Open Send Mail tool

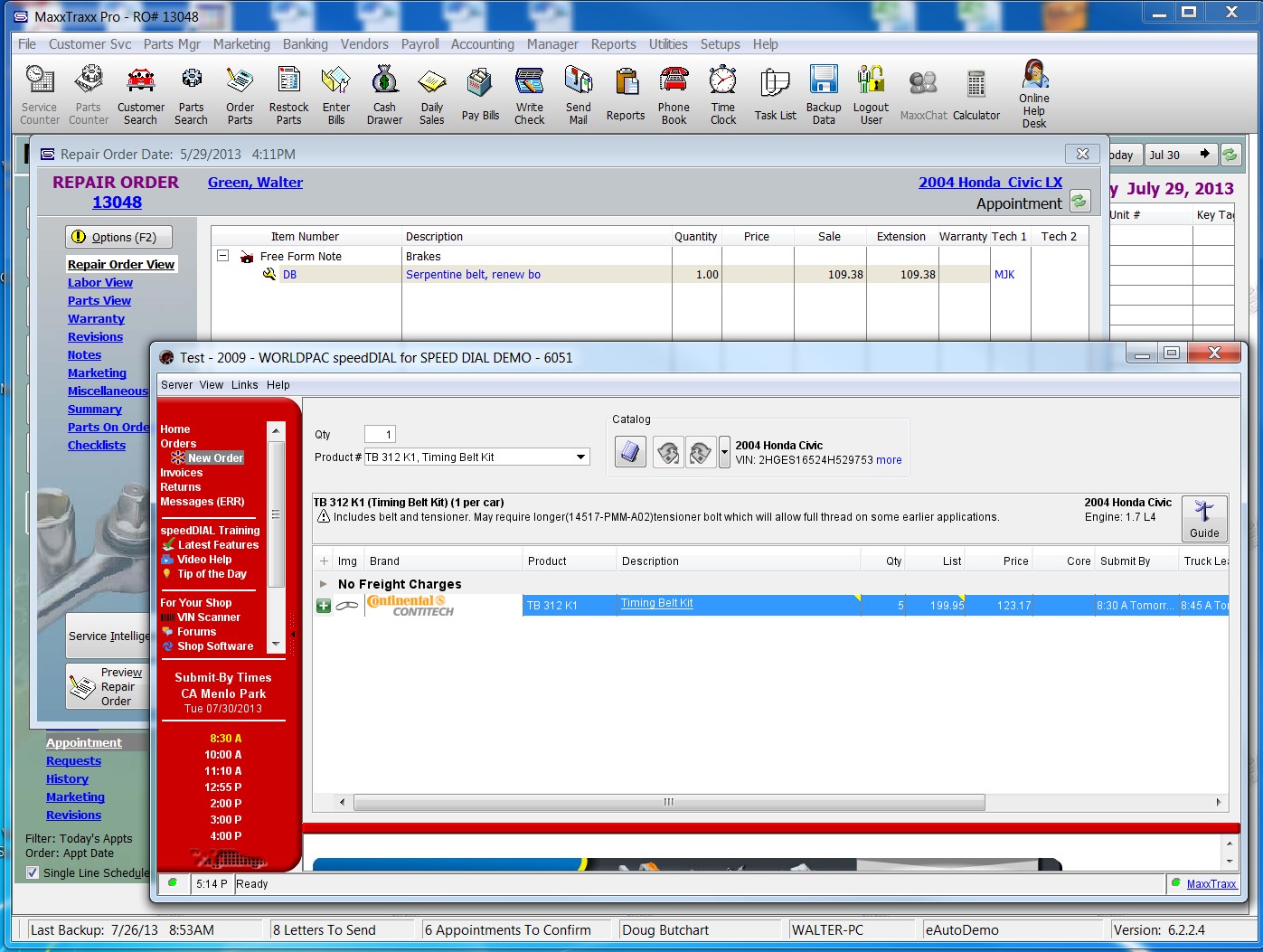tap(579, 95)
